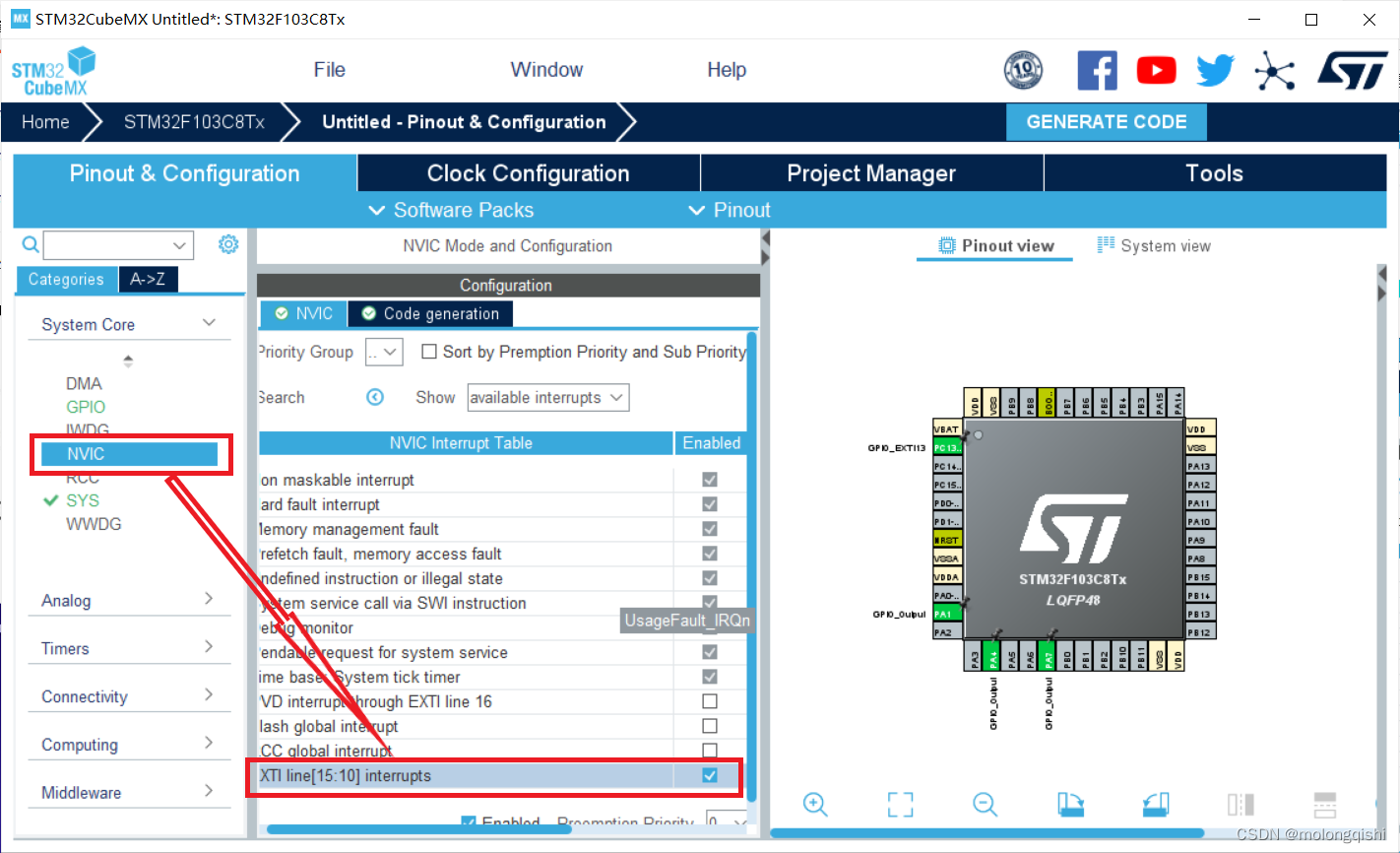Switch to Project Manager tab

tap(871, 173)
